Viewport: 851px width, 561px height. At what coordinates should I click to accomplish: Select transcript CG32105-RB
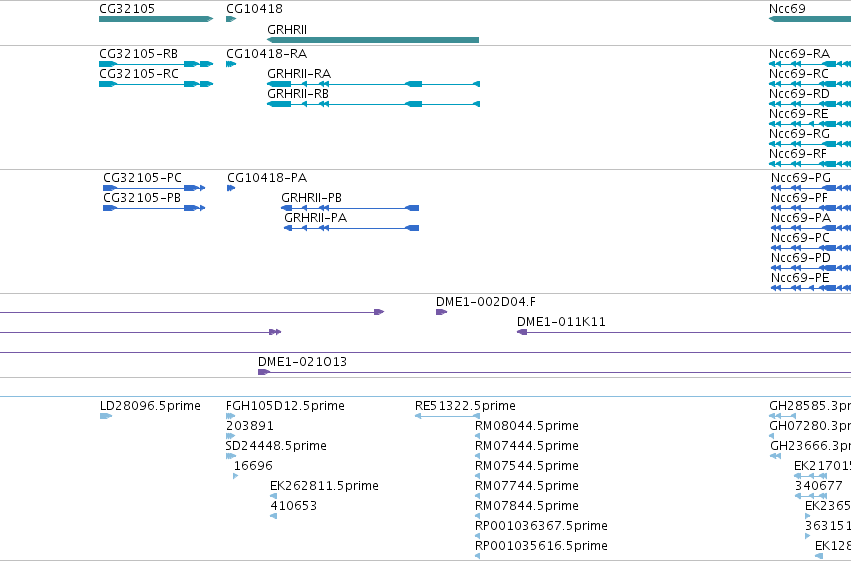tap(156, 64)
